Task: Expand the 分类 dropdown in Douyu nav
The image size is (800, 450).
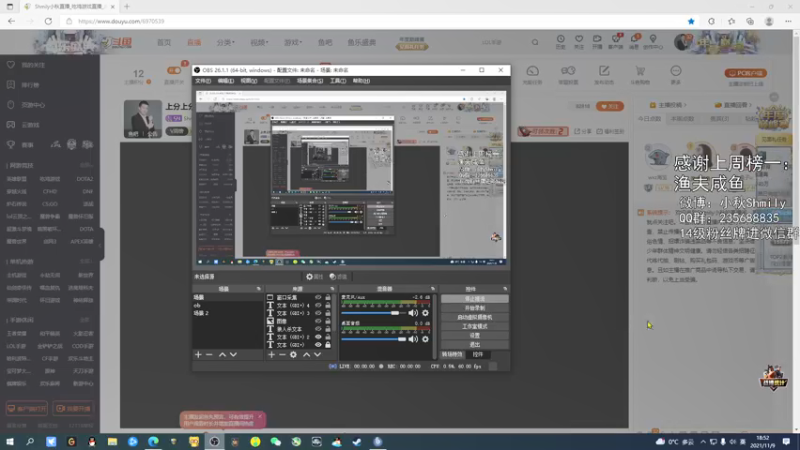Action: 225,42
